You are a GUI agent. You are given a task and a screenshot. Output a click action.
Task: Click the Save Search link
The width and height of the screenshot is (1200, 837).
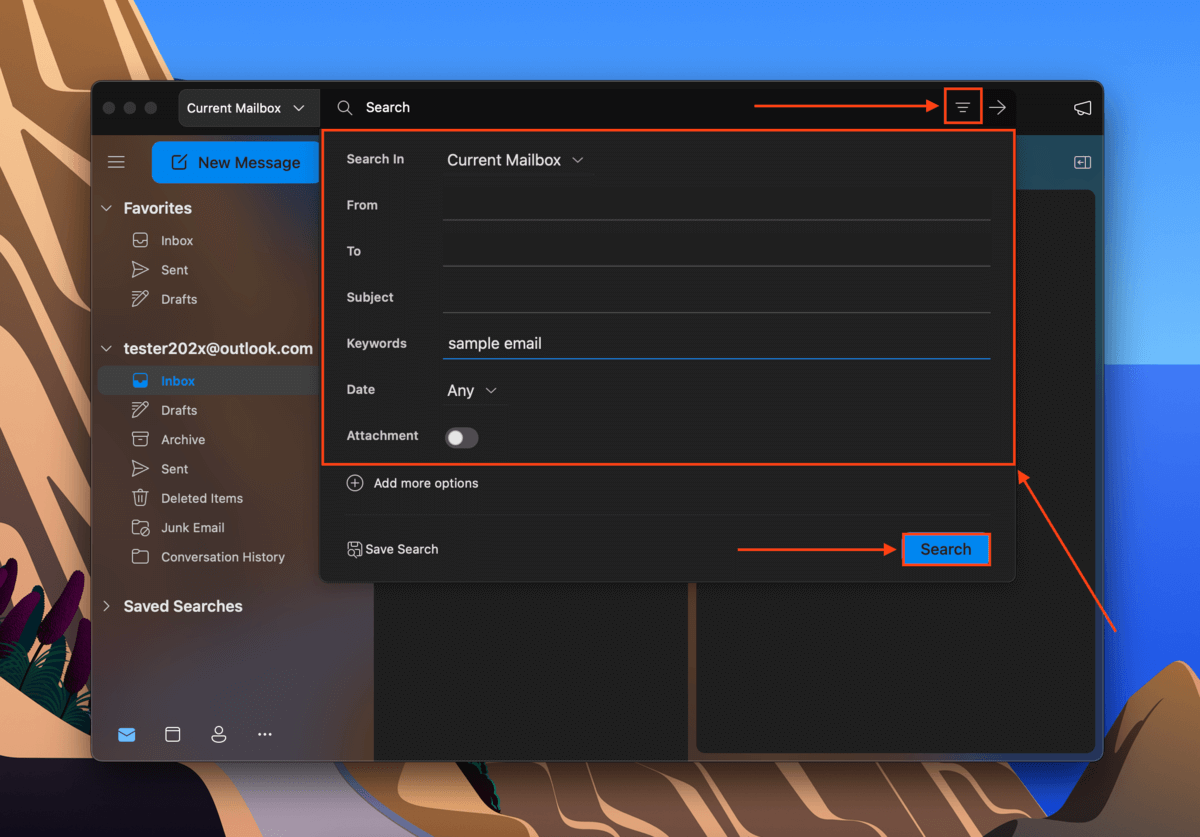click(x=402, y=549)
